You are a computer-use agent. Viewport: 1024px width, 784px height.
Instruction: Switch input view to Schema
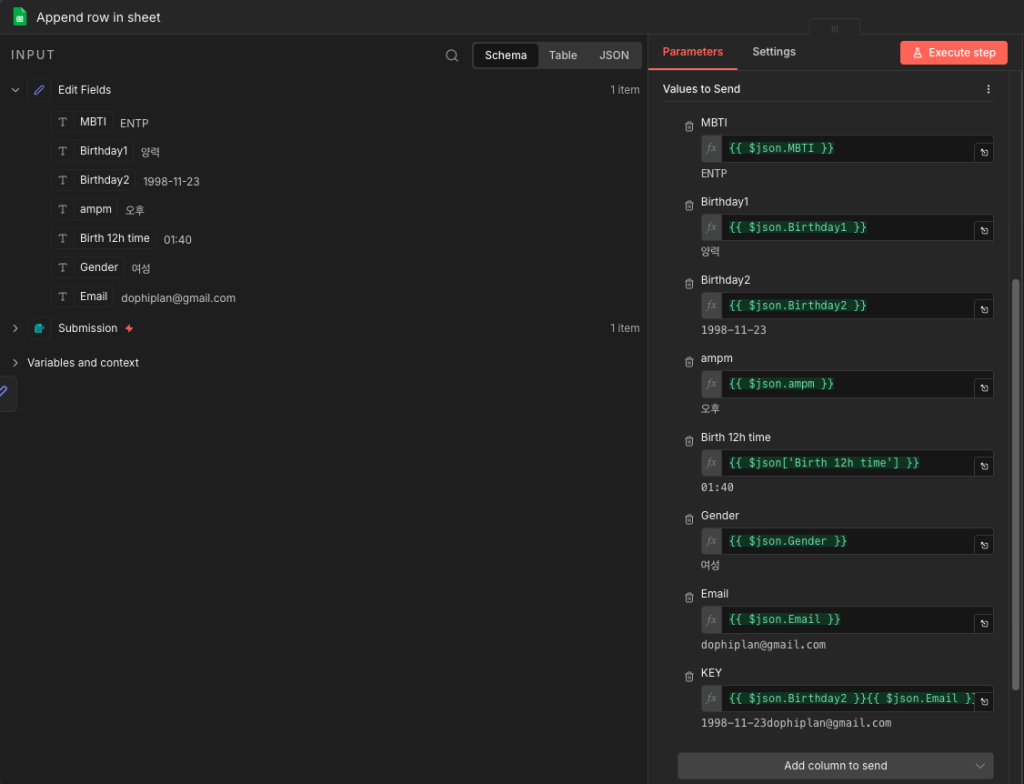(505, 56)
